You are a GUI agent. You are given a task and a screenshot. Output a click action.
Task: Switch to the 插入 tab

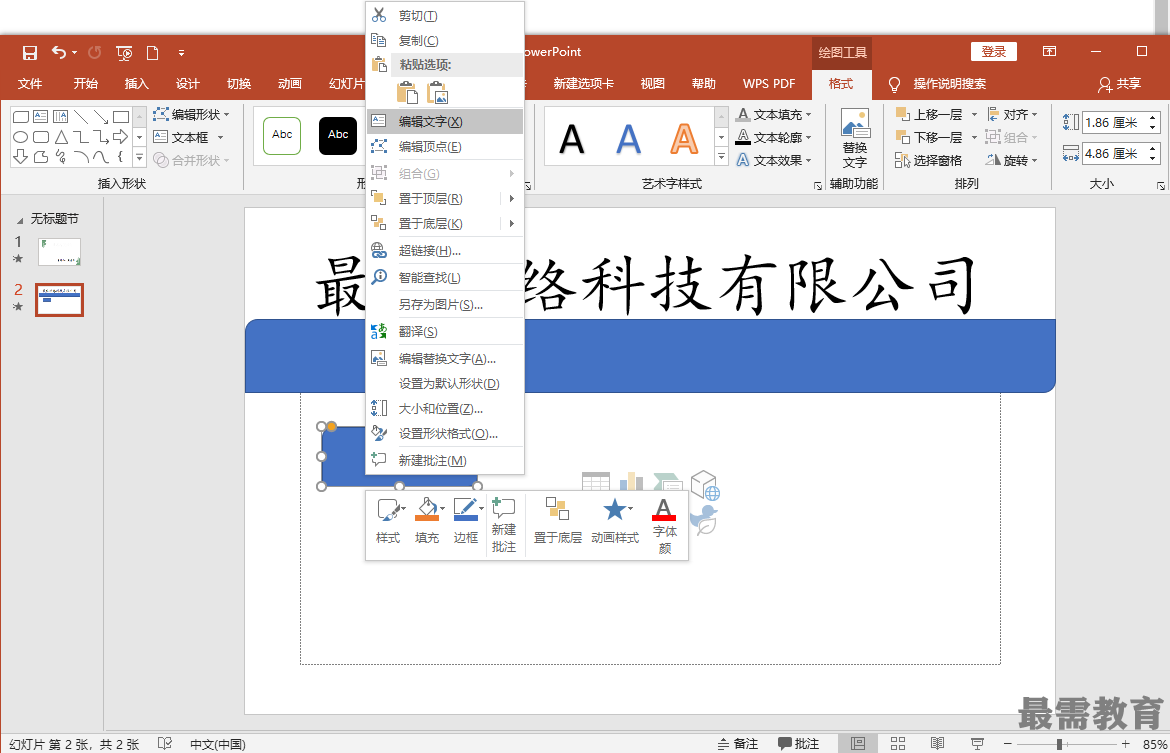tap(137, 84)
